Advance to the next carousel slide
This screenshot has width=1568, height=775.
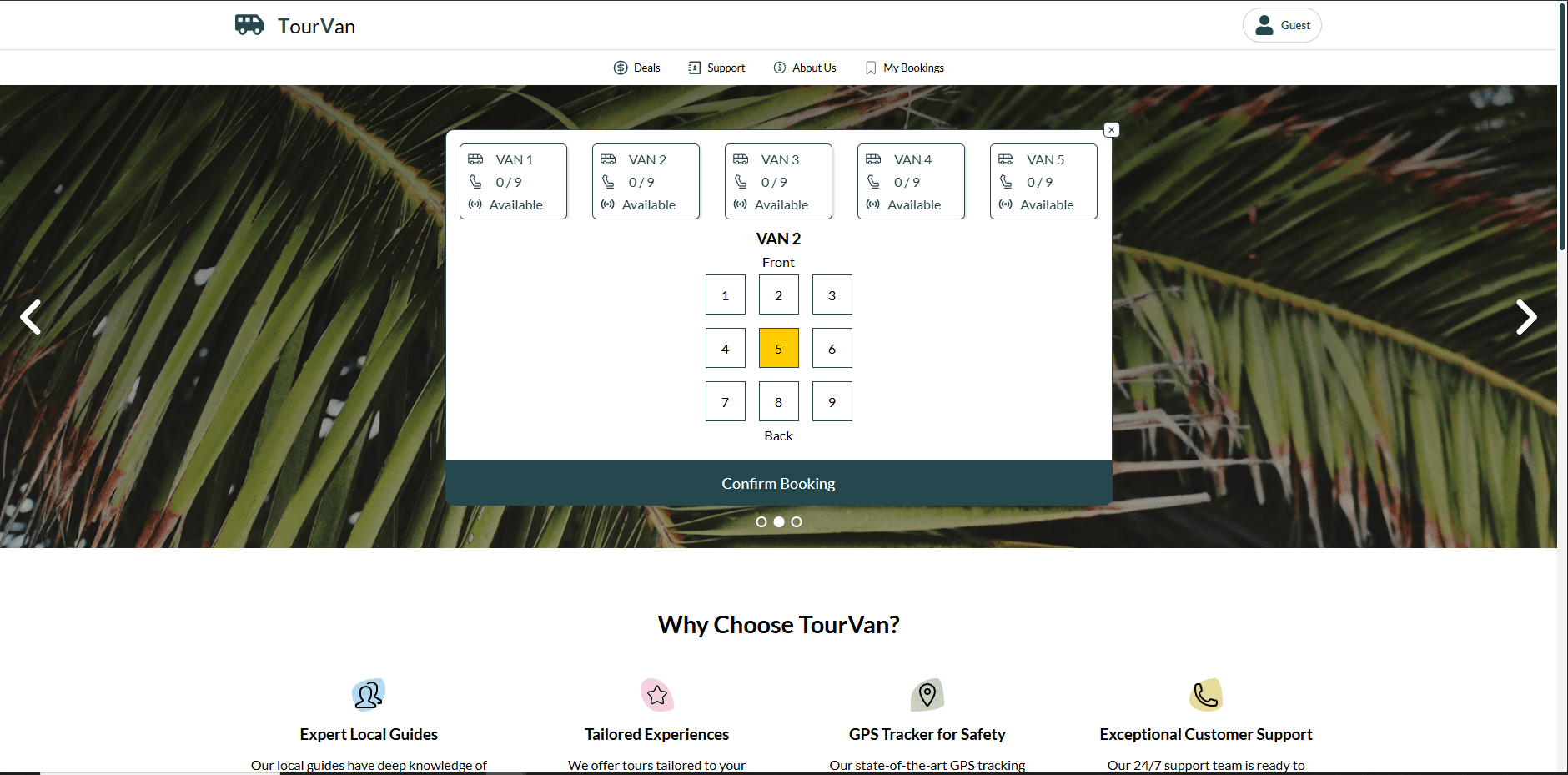[1525, 317]
